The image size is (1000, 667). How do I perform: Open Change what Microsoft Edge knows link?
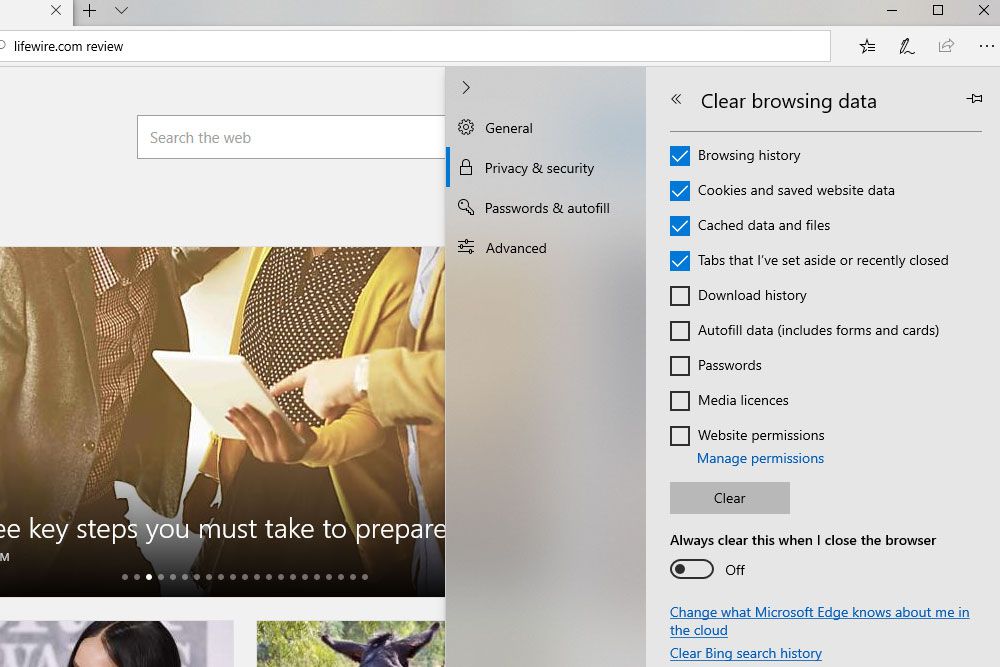click(820, 621)
